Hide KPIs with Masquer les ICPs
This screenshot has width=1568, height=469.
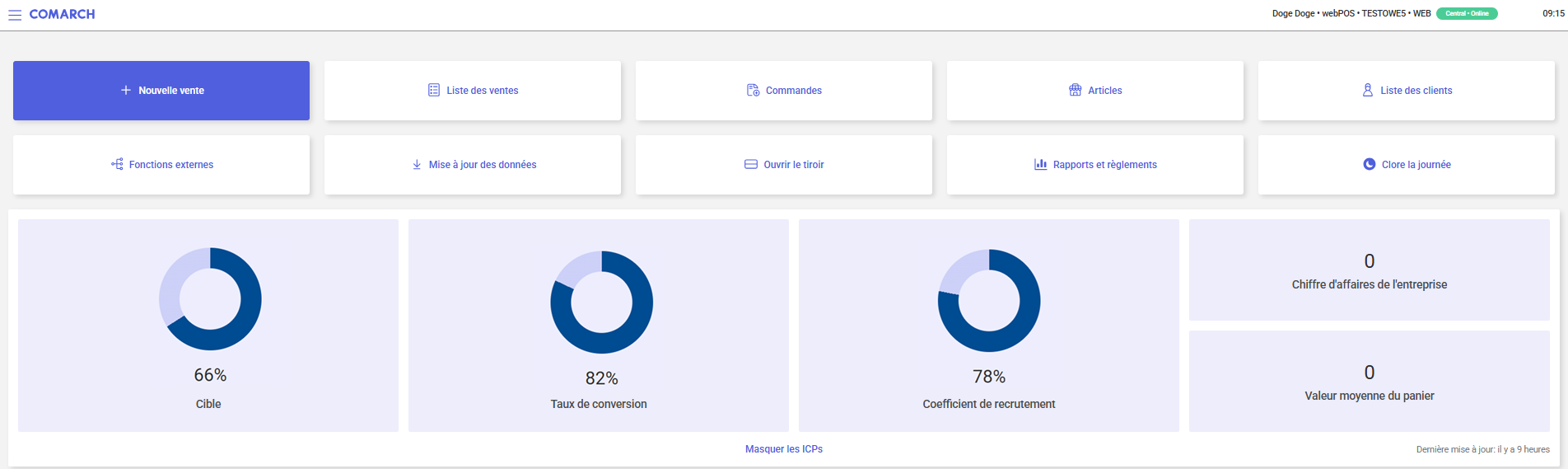(x=783, y=449)
